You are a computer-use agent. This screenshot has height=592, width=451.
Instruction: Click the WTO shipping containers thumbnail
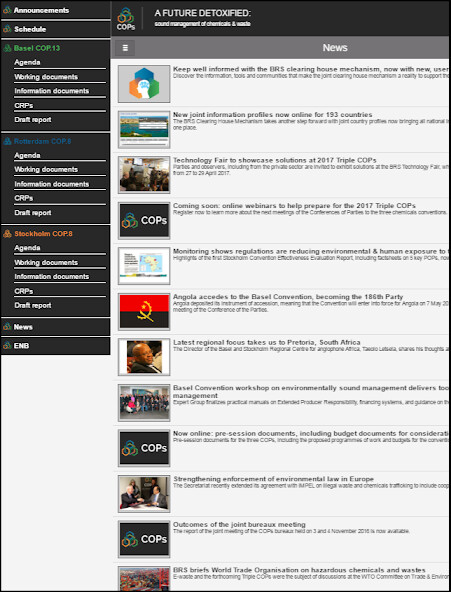point(144,579)
